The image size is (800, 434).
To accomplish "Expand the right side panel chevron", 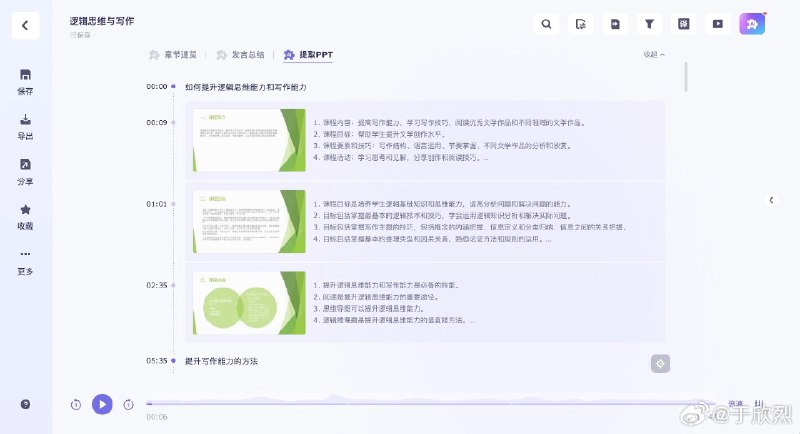I will [771, 200].
